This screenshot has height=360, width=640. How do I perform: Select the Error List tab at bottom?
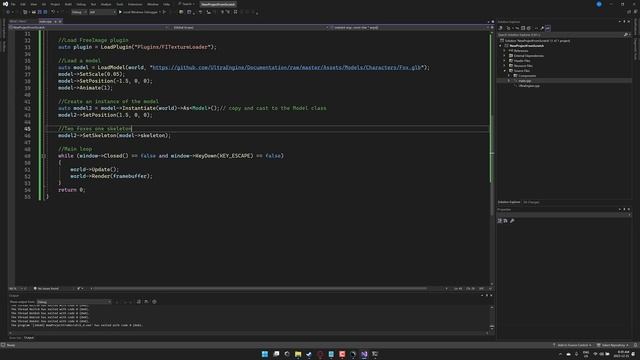click(15, 338)
